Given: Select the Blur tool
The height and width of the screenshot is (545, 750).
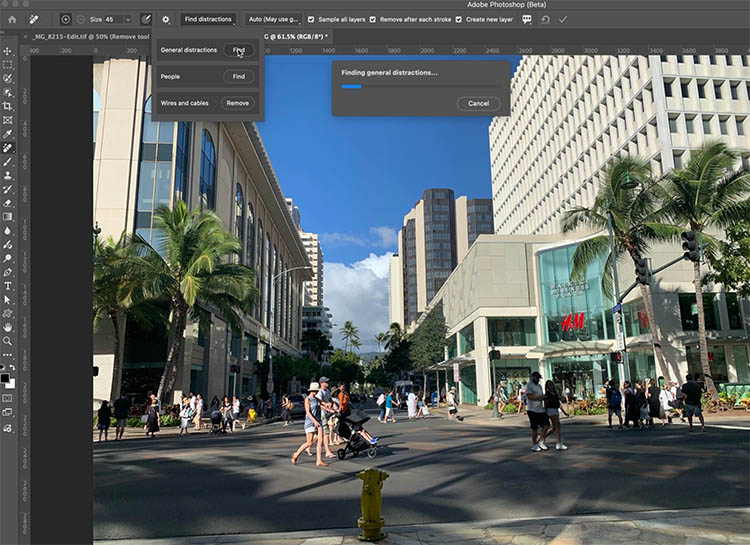Looking at the screenshot, I should pos(7,231).
